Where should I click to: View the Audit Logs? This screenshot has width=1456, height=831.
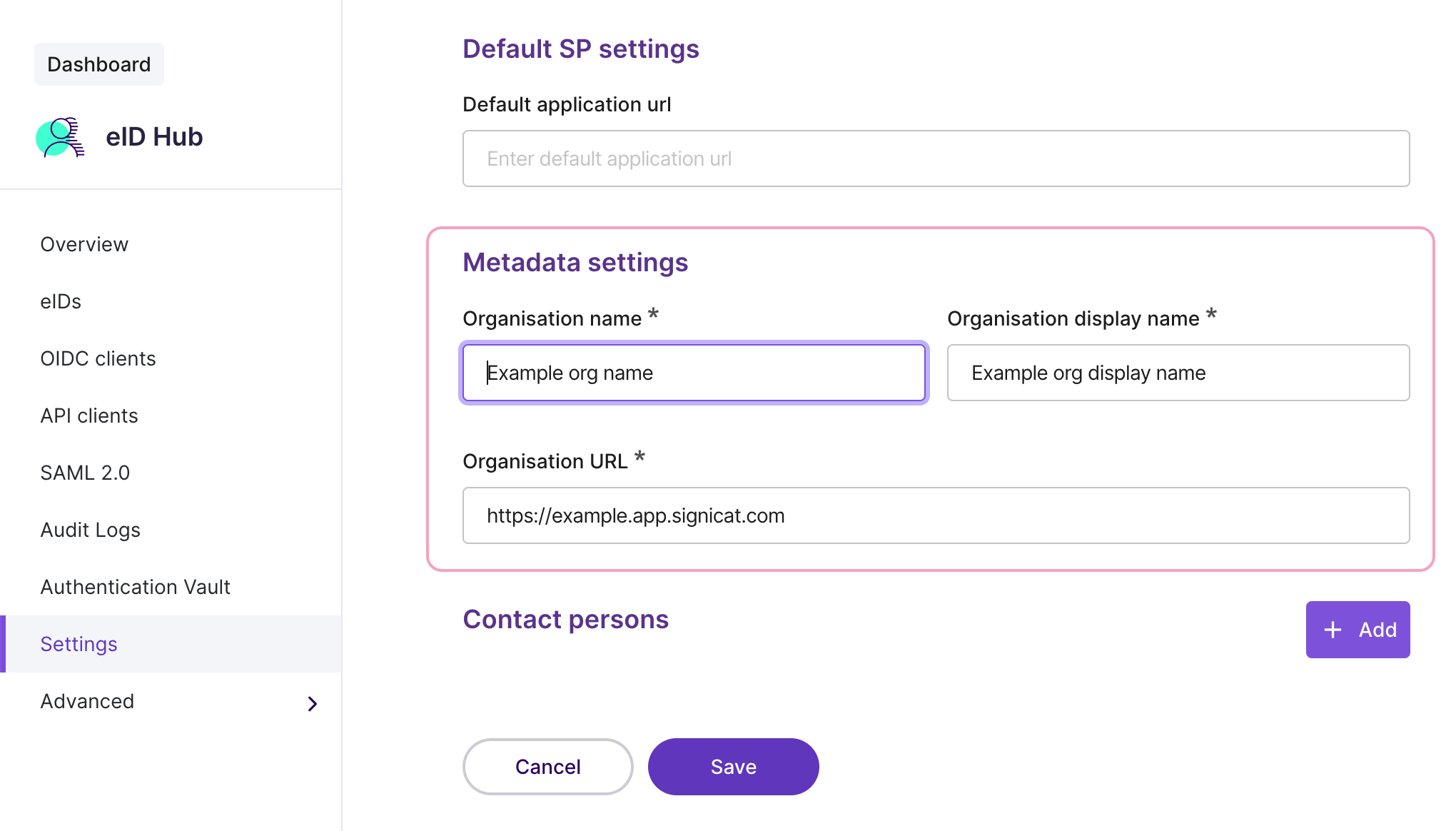[90, 529]
